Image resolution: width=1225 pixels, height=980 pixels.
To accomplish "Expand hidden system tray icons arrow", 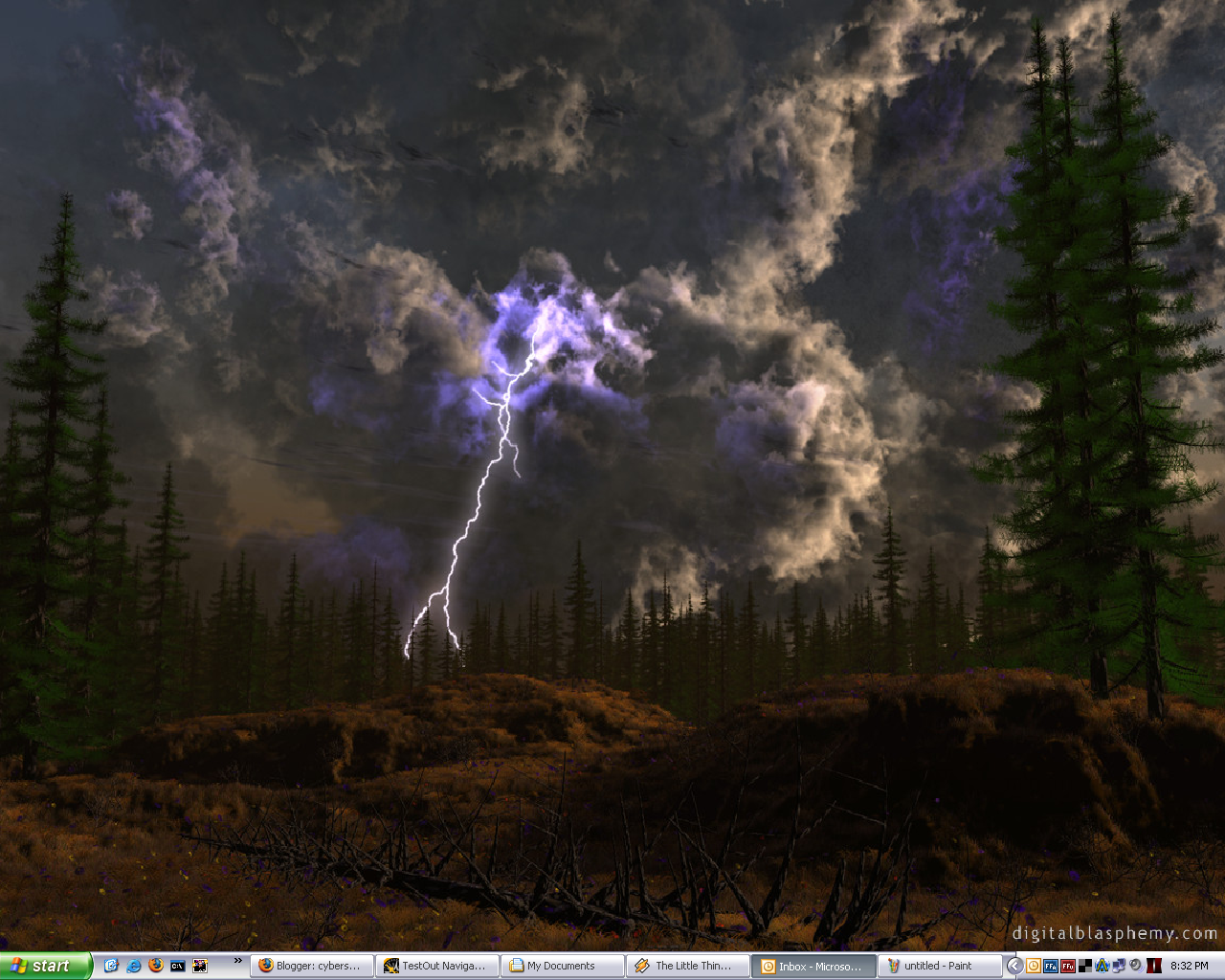I will pos(1014,966).
